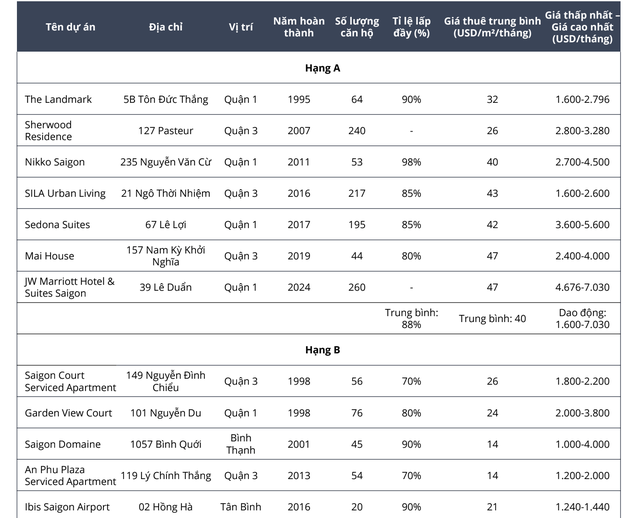The image size is (640, 518).
Task: Select address '67 Lê Lợi'
Action: [166, 225]
